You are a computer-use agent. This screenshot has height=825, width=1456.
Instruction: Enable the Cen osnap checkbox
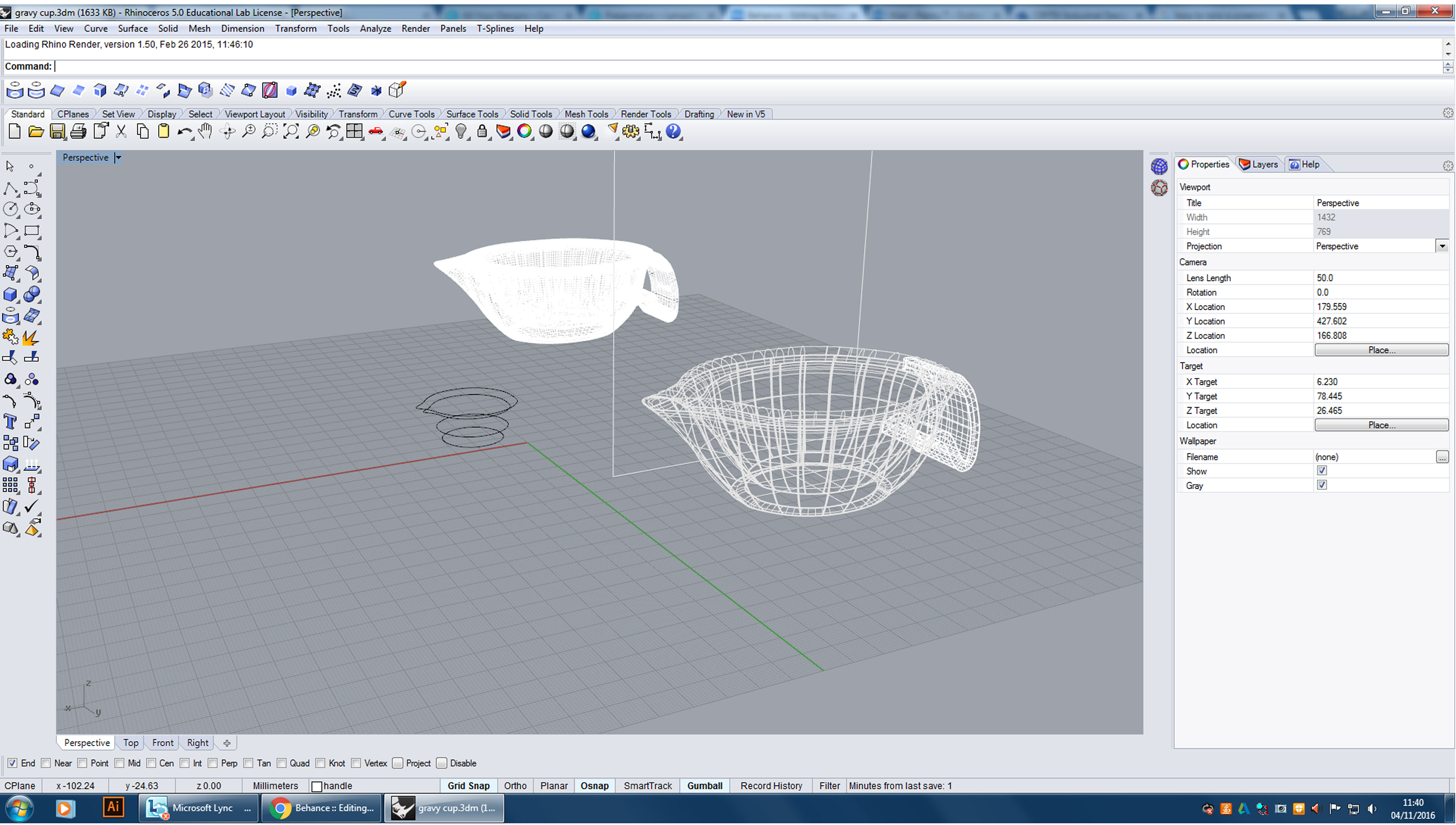click(151, 763)
